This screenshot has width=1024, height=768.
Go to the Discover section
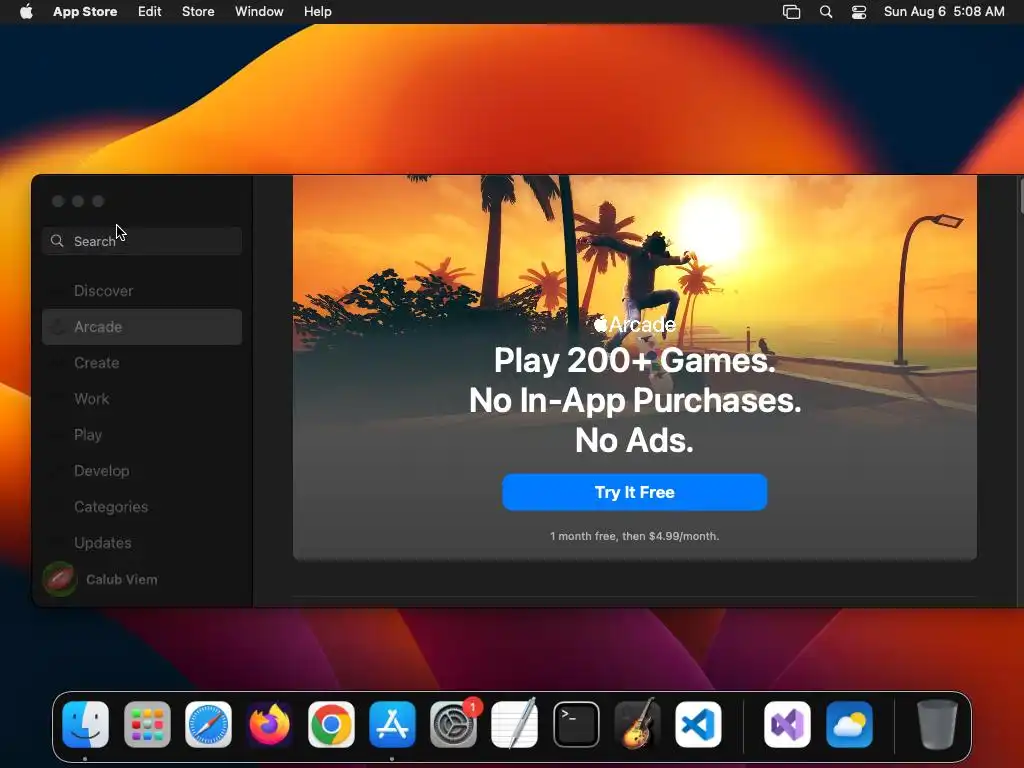(x=142, y=291)
